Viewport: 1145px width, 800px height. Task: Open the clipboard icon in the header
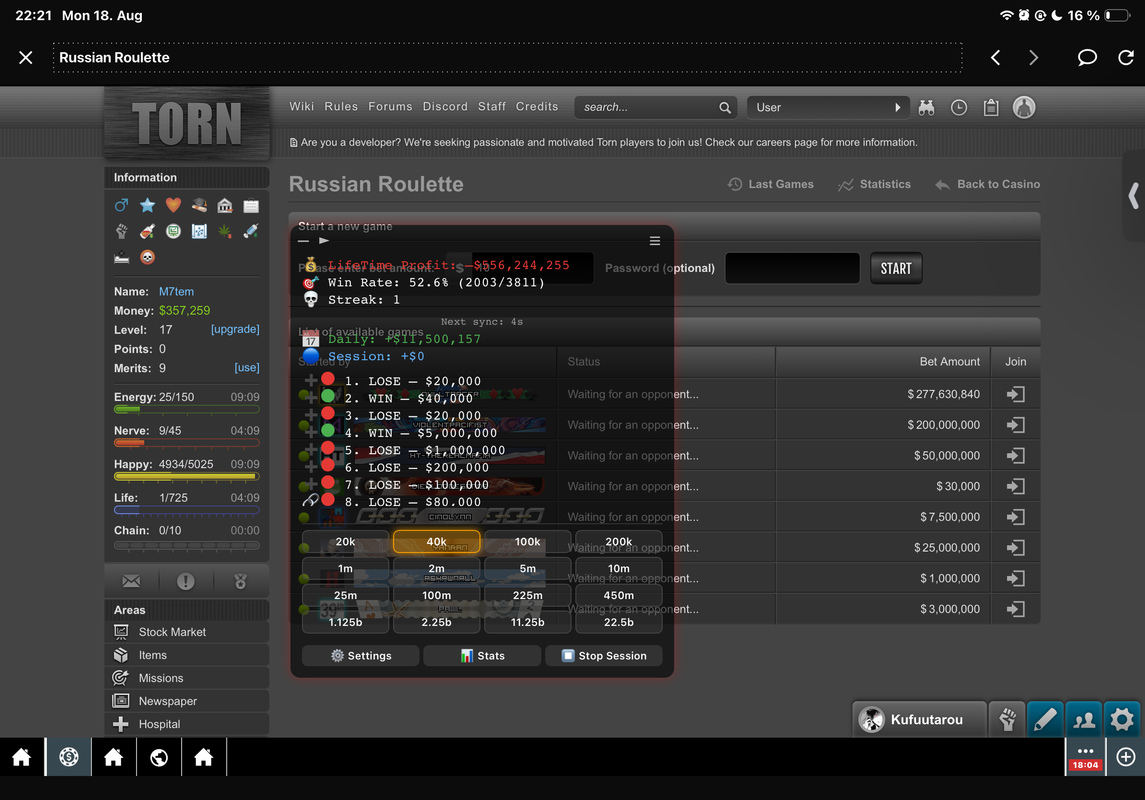coord(991,107)
